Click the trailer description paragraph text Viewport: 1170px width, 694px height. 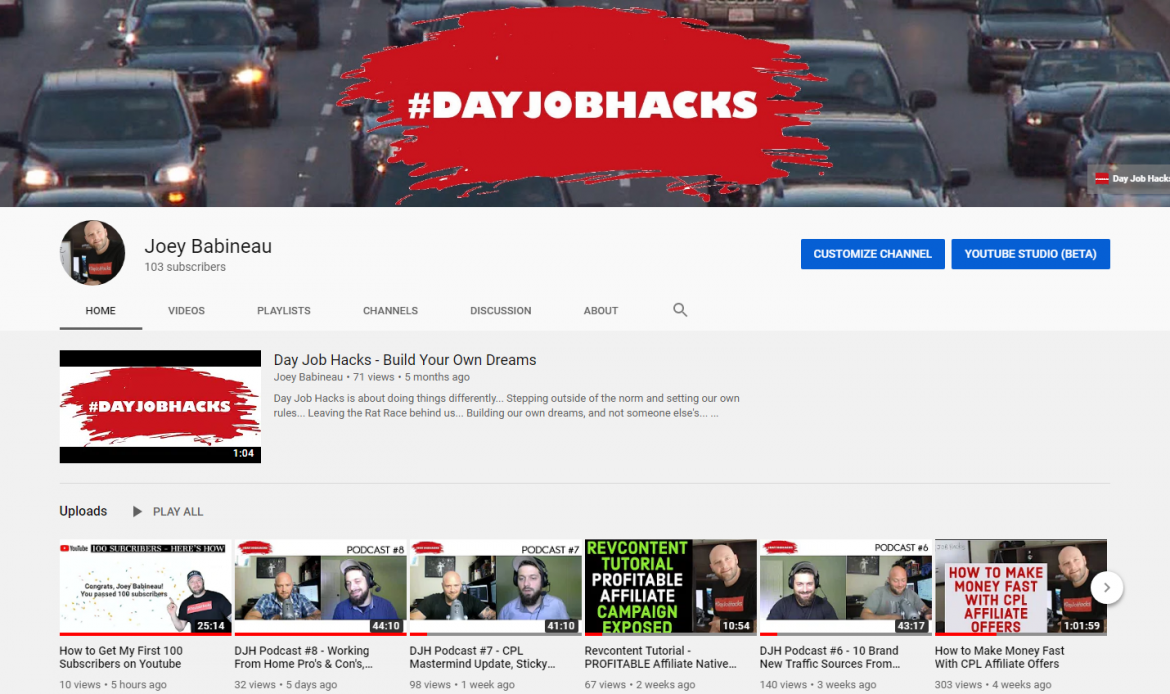pyautogui.click(x=507, y=405)
